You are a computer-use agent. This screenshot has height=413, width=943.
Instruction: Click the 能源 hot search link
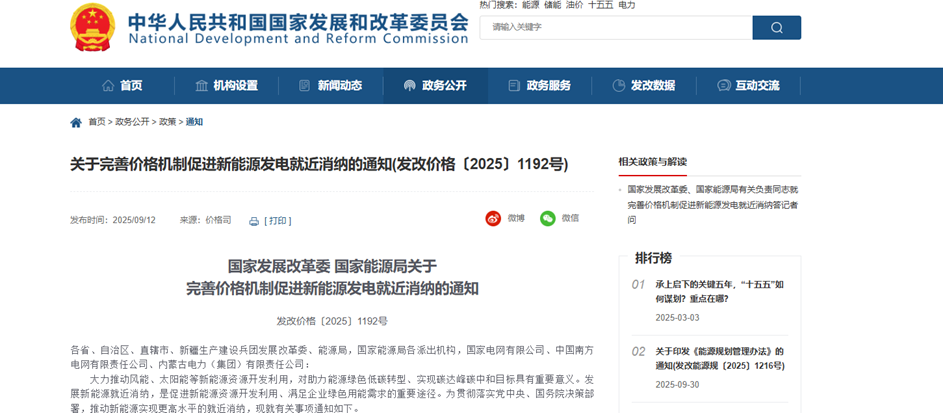pyautogui.click(x=530, y=5)
